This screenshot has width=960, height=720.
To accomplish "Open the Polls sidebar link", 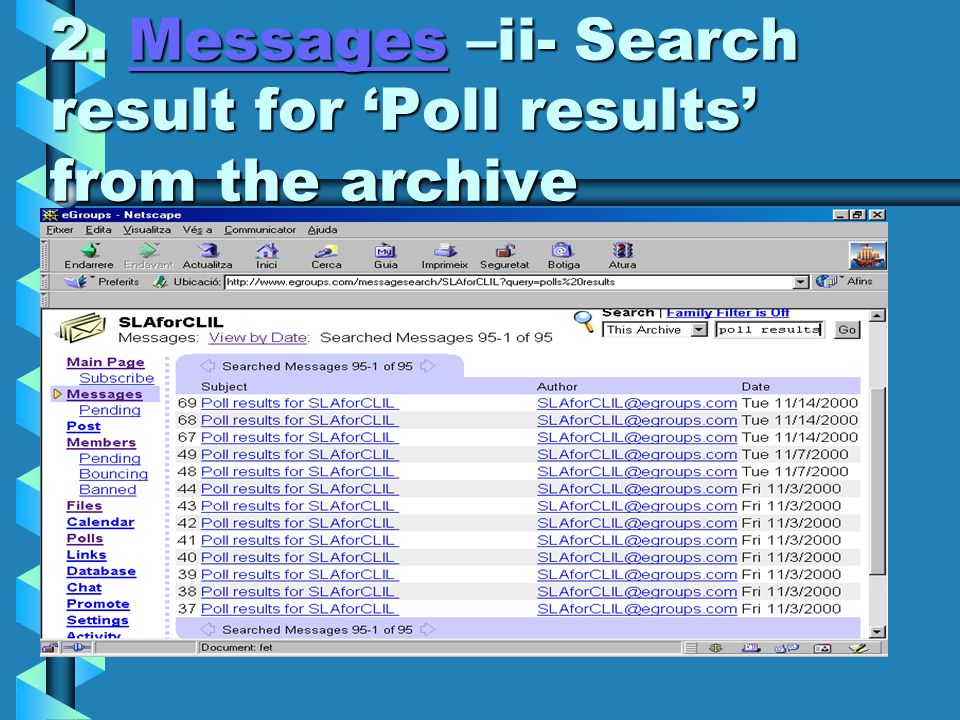I will tap(84, 538).
